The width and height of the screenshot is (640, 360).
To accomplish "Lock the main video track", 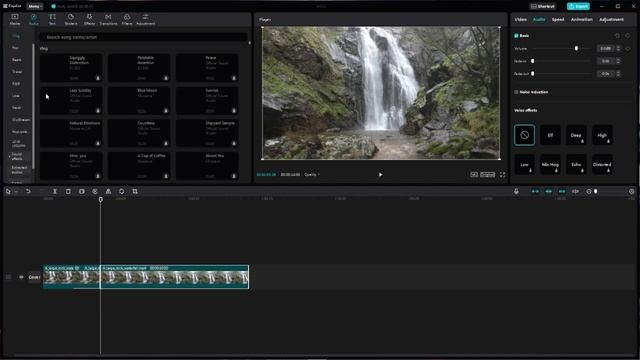I will point(9,277).
